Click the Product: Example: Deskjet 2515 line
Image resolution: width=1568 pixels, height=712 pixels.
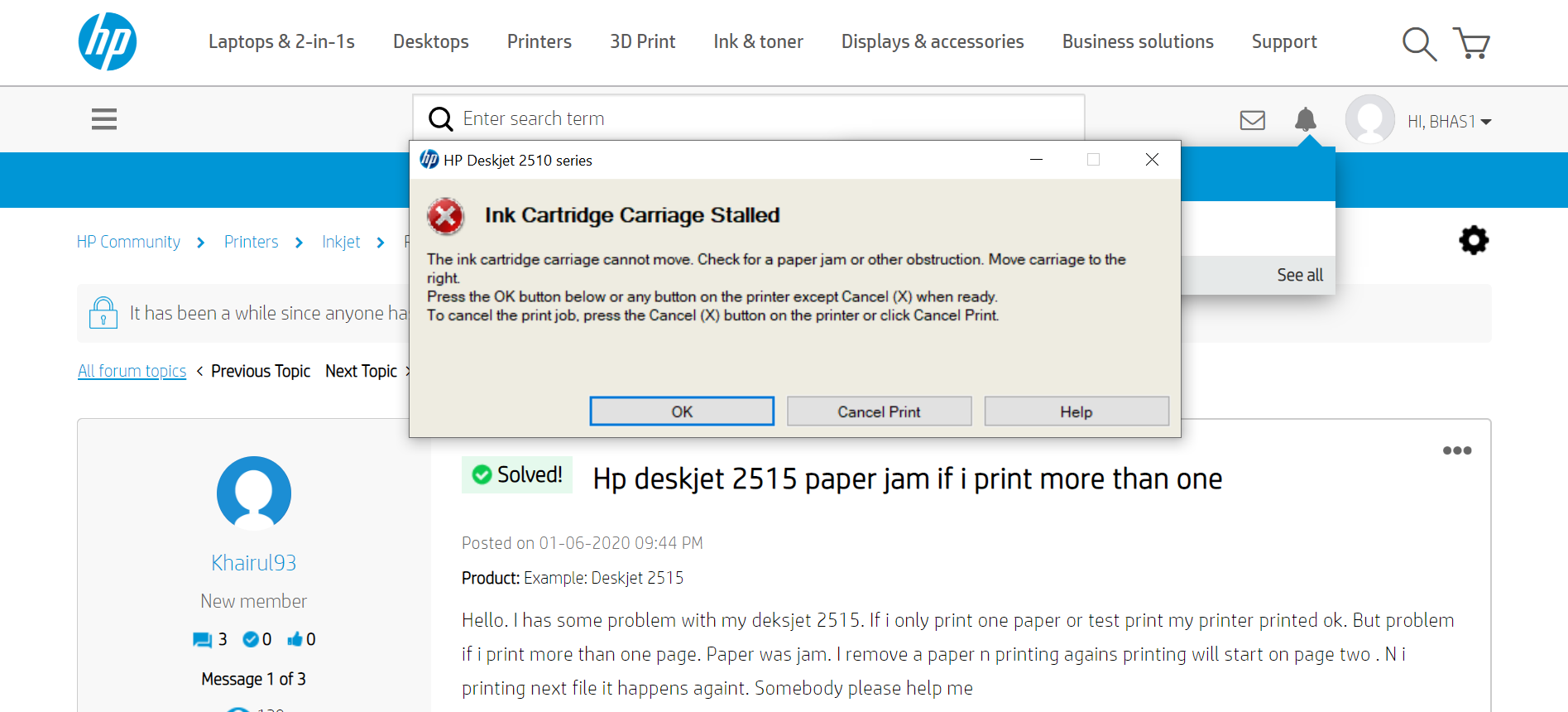click(x=573, y=578)
